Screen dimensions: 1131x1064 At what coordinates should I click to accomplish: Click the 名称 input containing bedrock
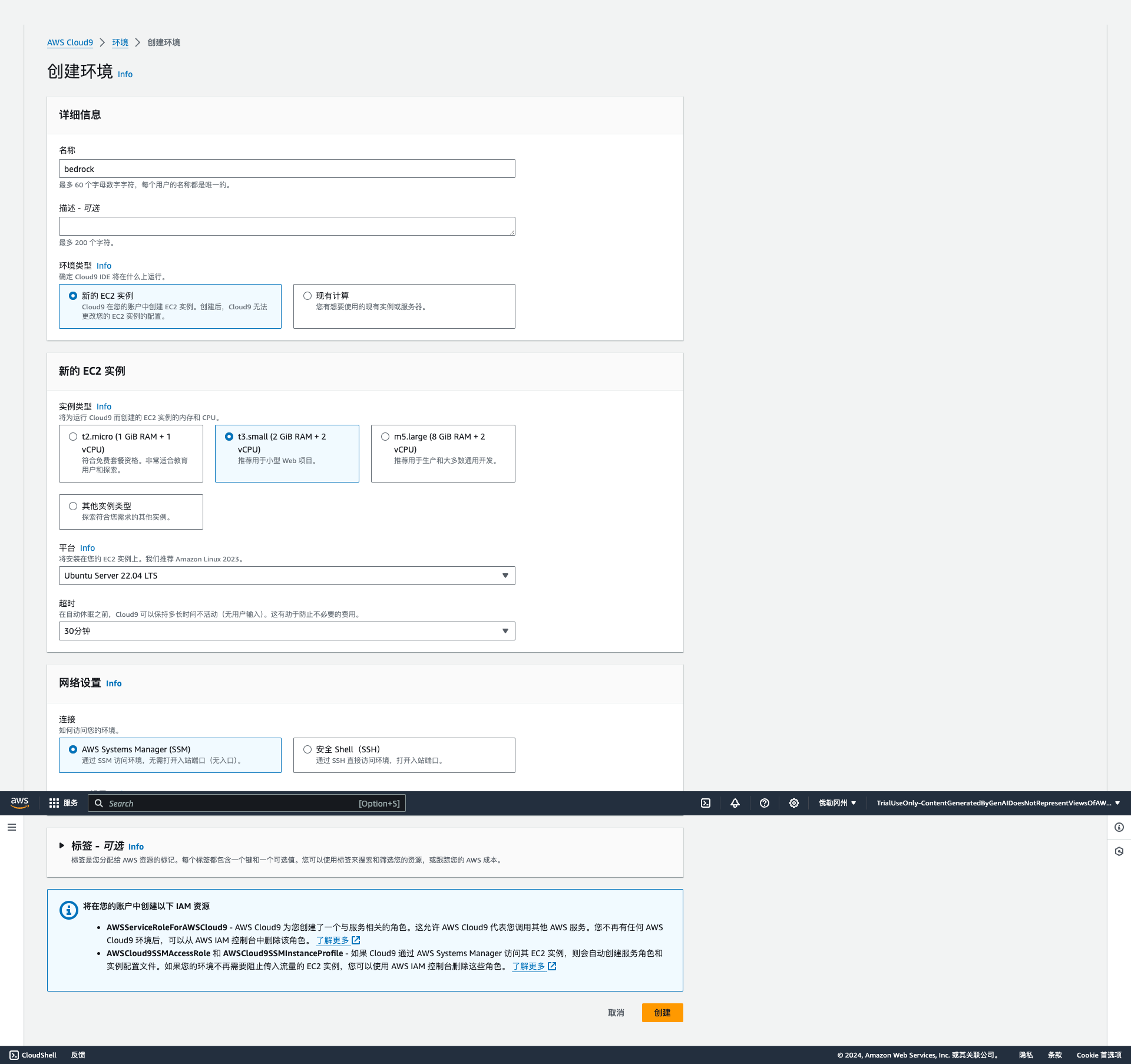(x=287, y=168)
